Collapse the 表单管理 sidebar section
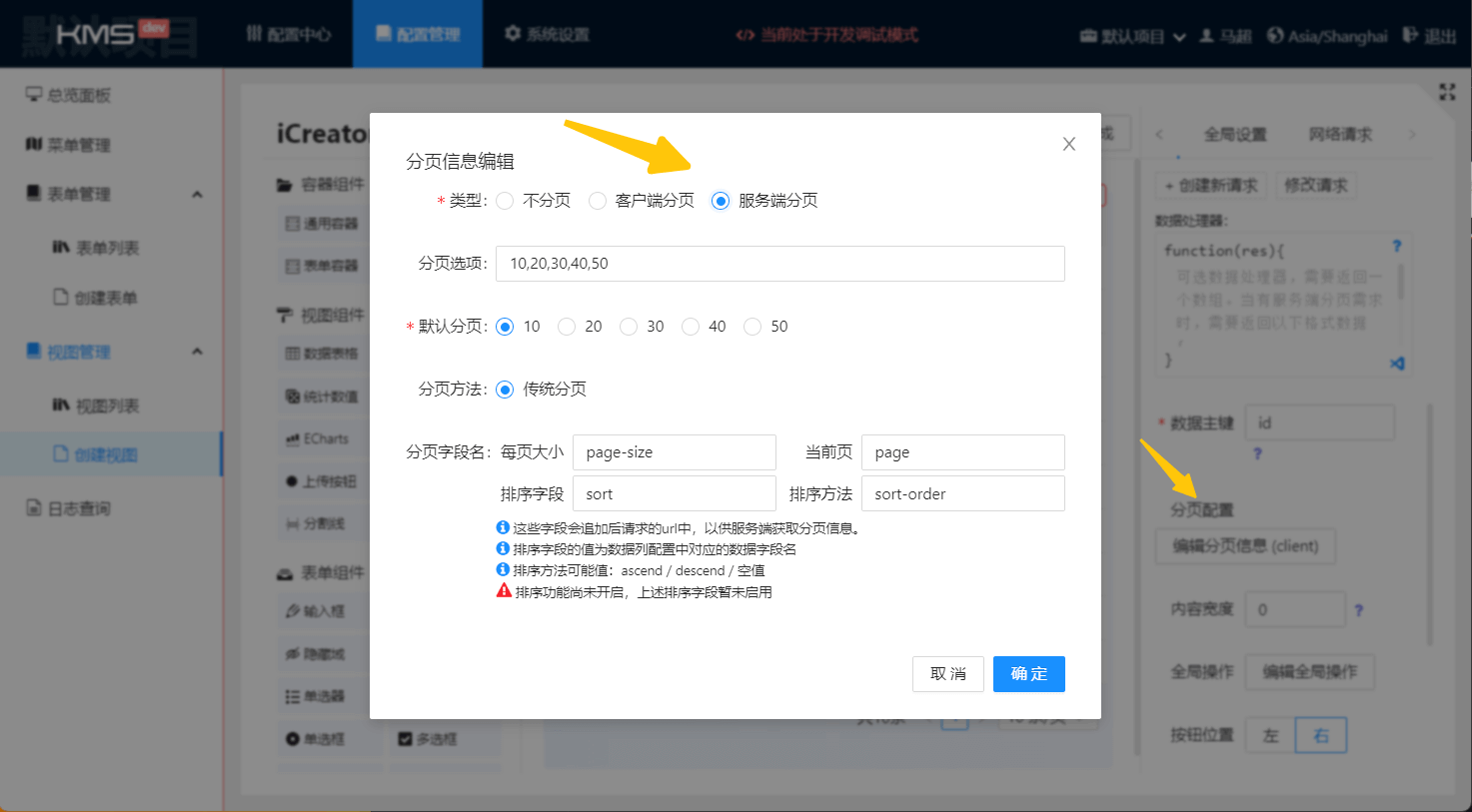 click(x=197, y=194)
